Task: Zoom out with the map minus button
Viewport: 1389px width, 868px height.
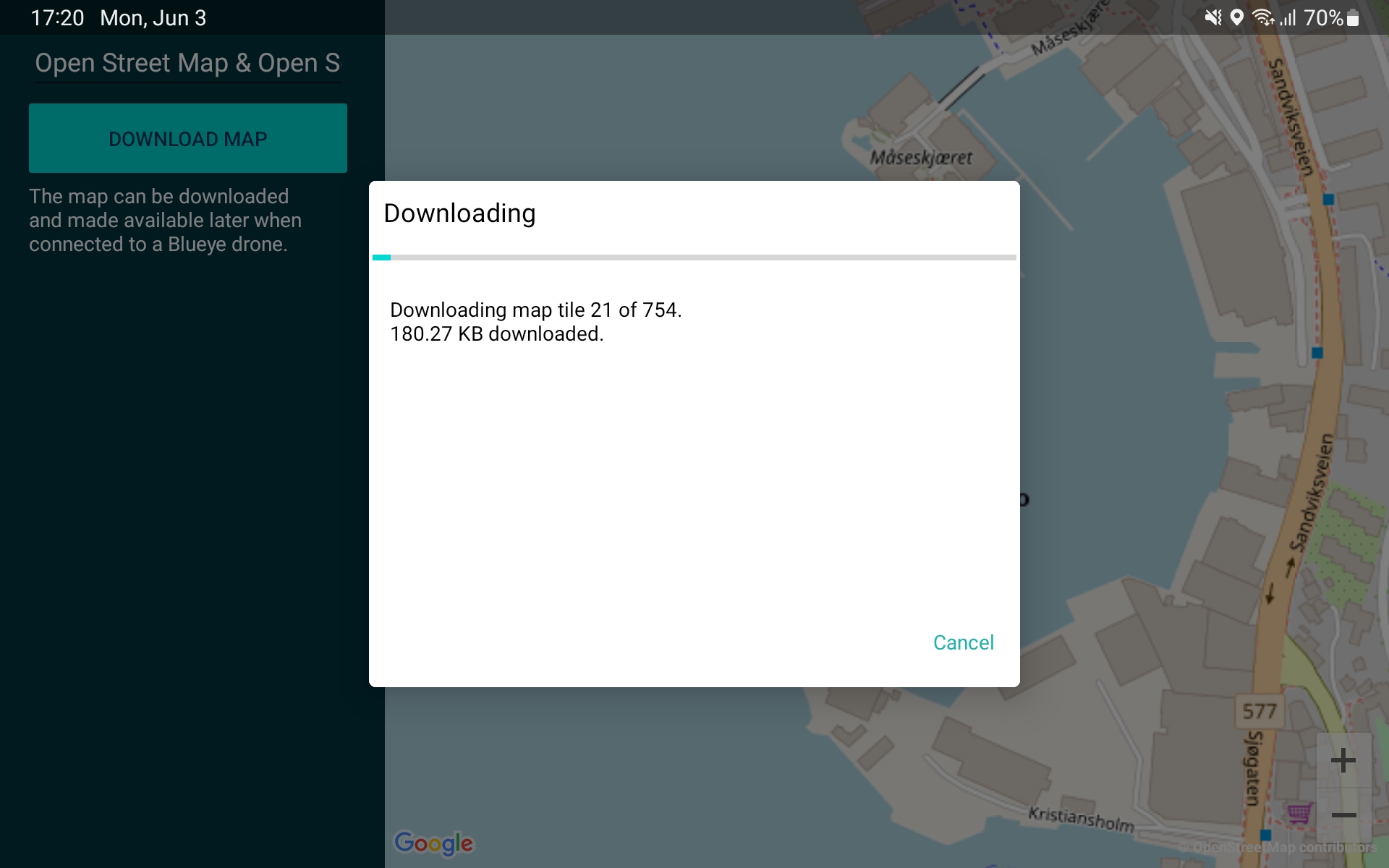Action: pos(1343,815)
